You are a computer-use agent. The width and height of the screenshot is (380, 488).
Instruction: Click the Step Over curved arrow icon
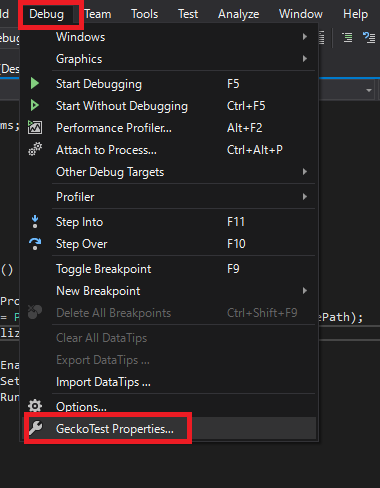35,244
